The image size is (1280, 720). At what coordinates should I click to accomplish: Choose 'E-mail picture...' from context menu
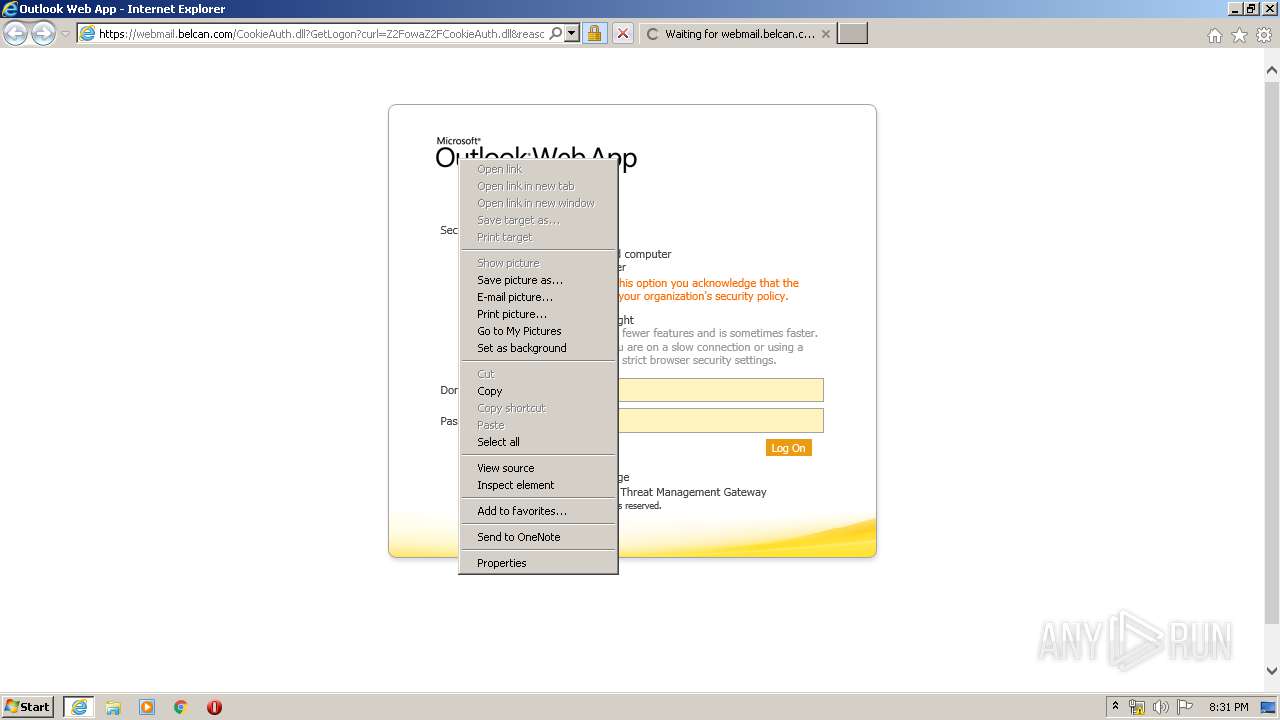coord(538,297)
